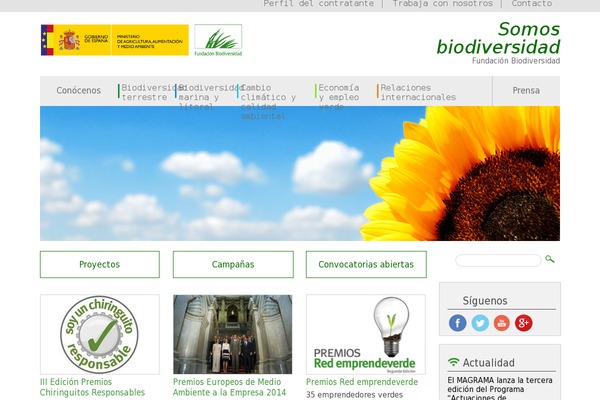Click the Actualidad feed wifi icon
This screenshot has height=400, width=600.
(453, 362)
